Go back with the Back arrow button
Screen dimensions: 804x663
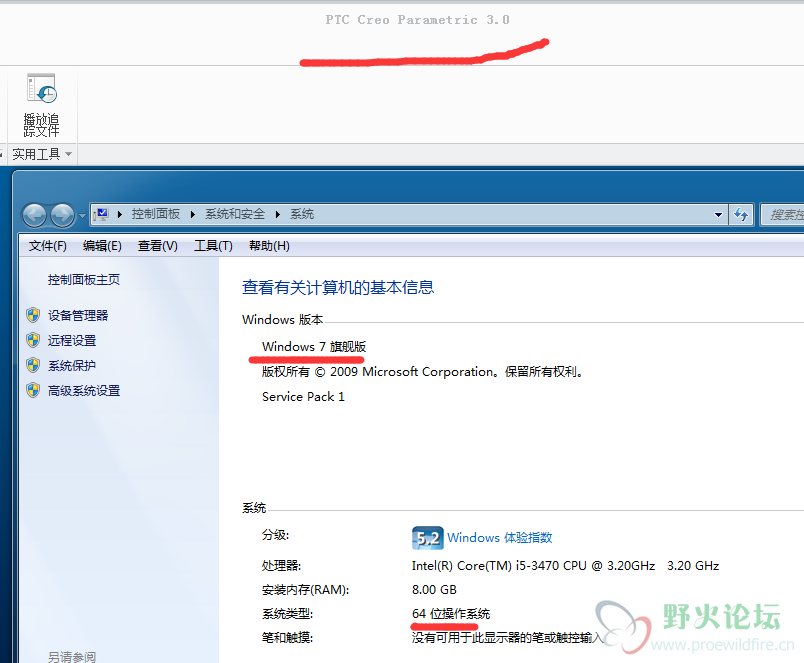tap(34, 215)
